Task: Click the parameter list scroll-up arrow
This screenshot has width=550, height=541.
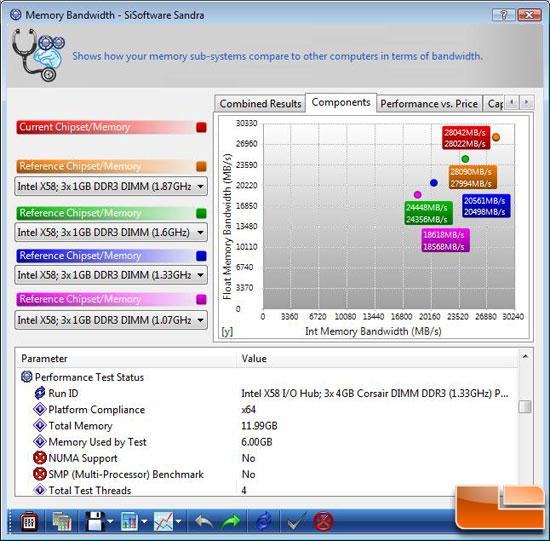Action: pos(525,356)
